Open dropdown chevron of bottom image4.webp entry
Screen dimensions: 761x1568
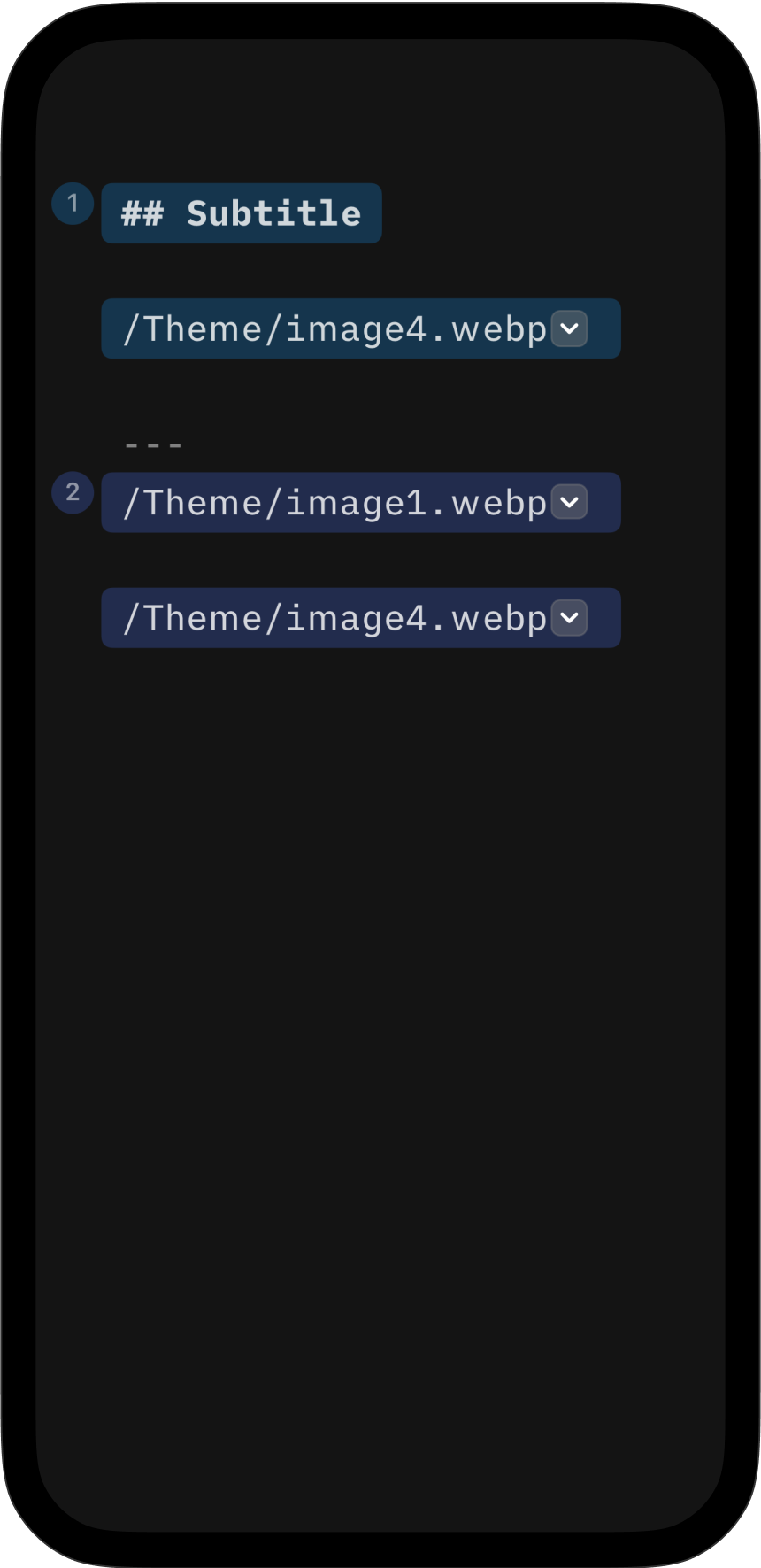tap(569, 617)
